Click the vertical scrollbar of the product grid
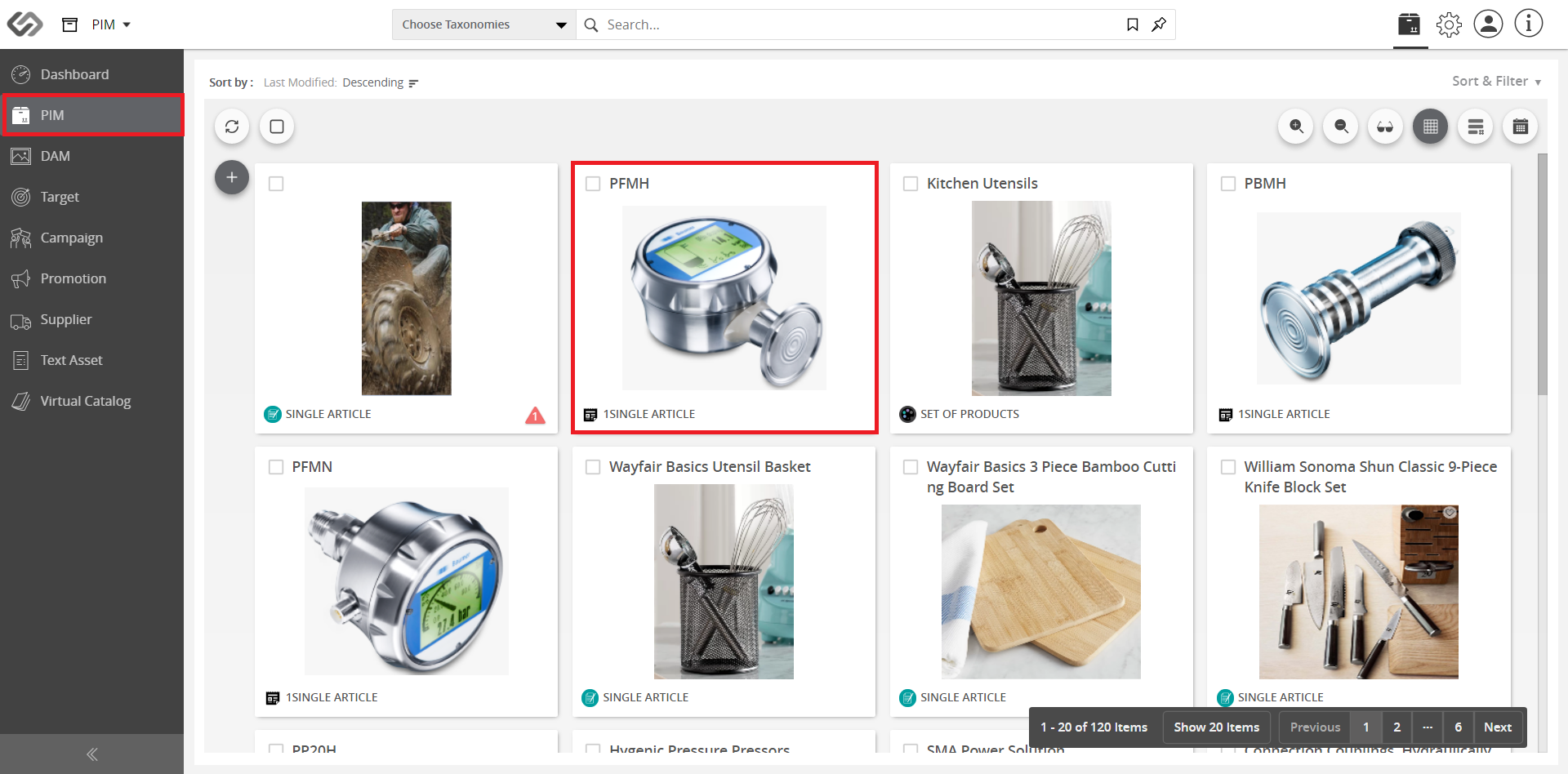Screen dimensions: 1568x774 (x=1543, y=274)
